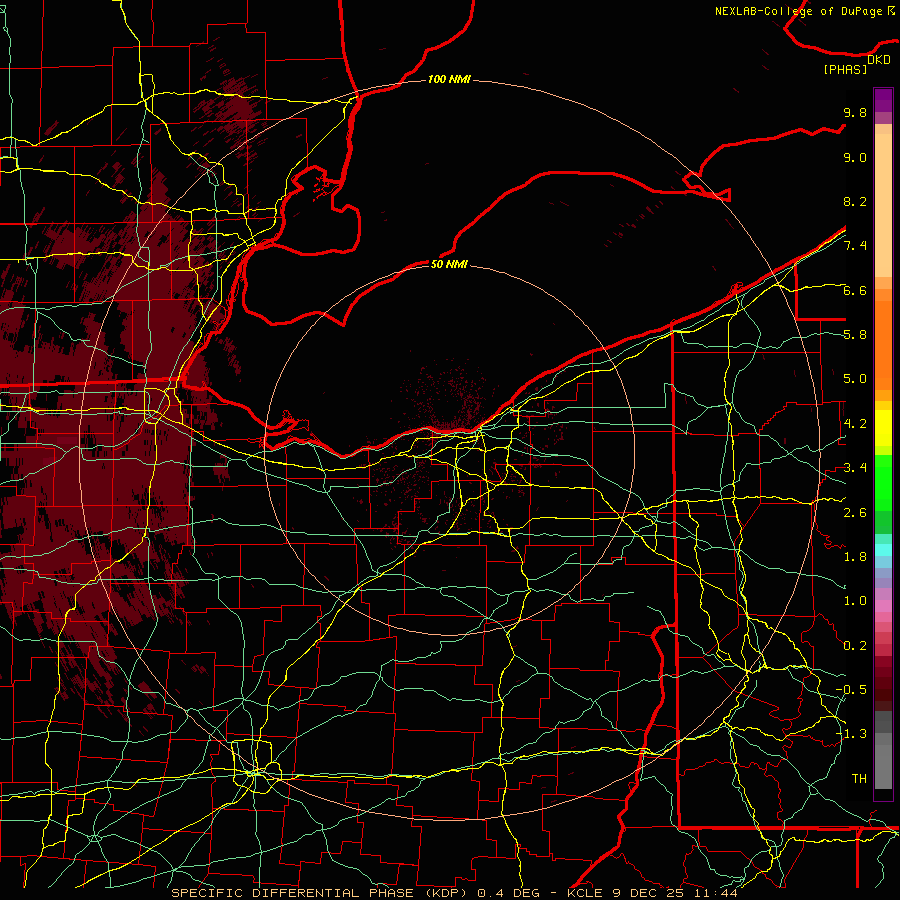Click the TH threshold label on the scale

point(859,779)
